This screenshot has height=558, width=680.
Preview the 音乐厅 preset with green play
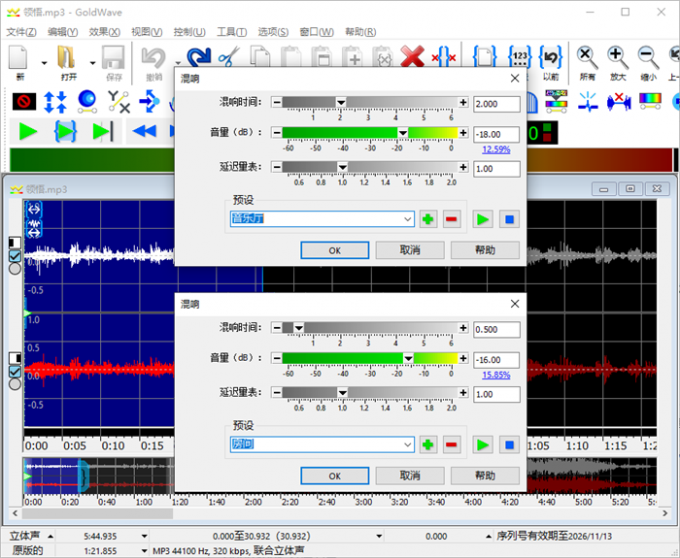482,219
